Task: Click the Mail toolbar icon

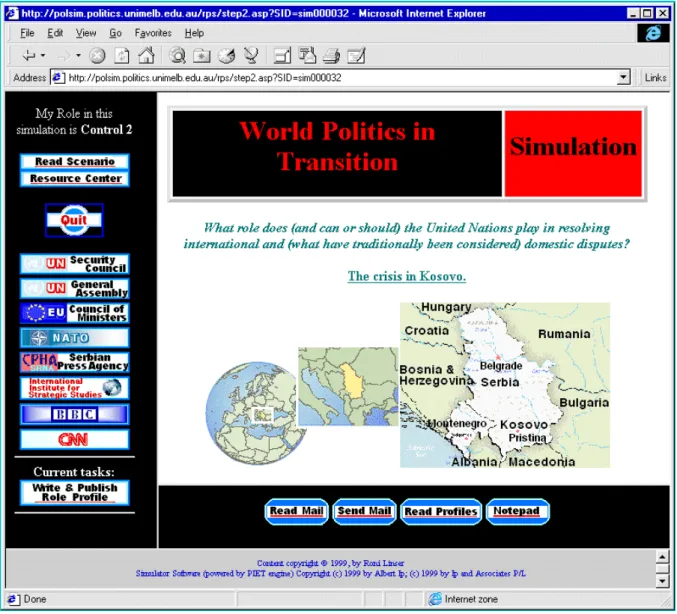Action: pos(307,56)
